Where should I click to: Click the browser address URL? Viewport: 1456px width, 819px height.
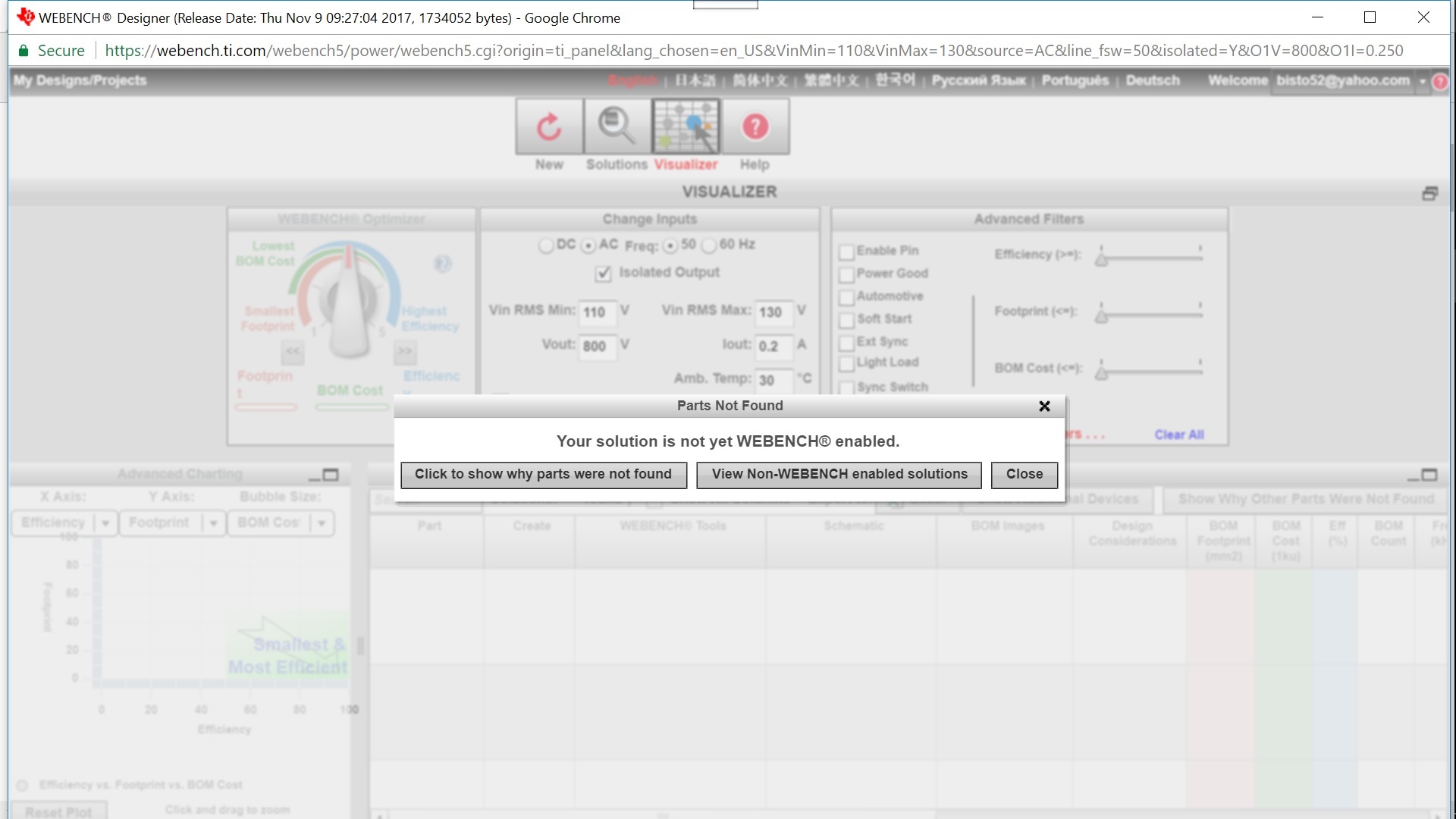click(754, 51)
